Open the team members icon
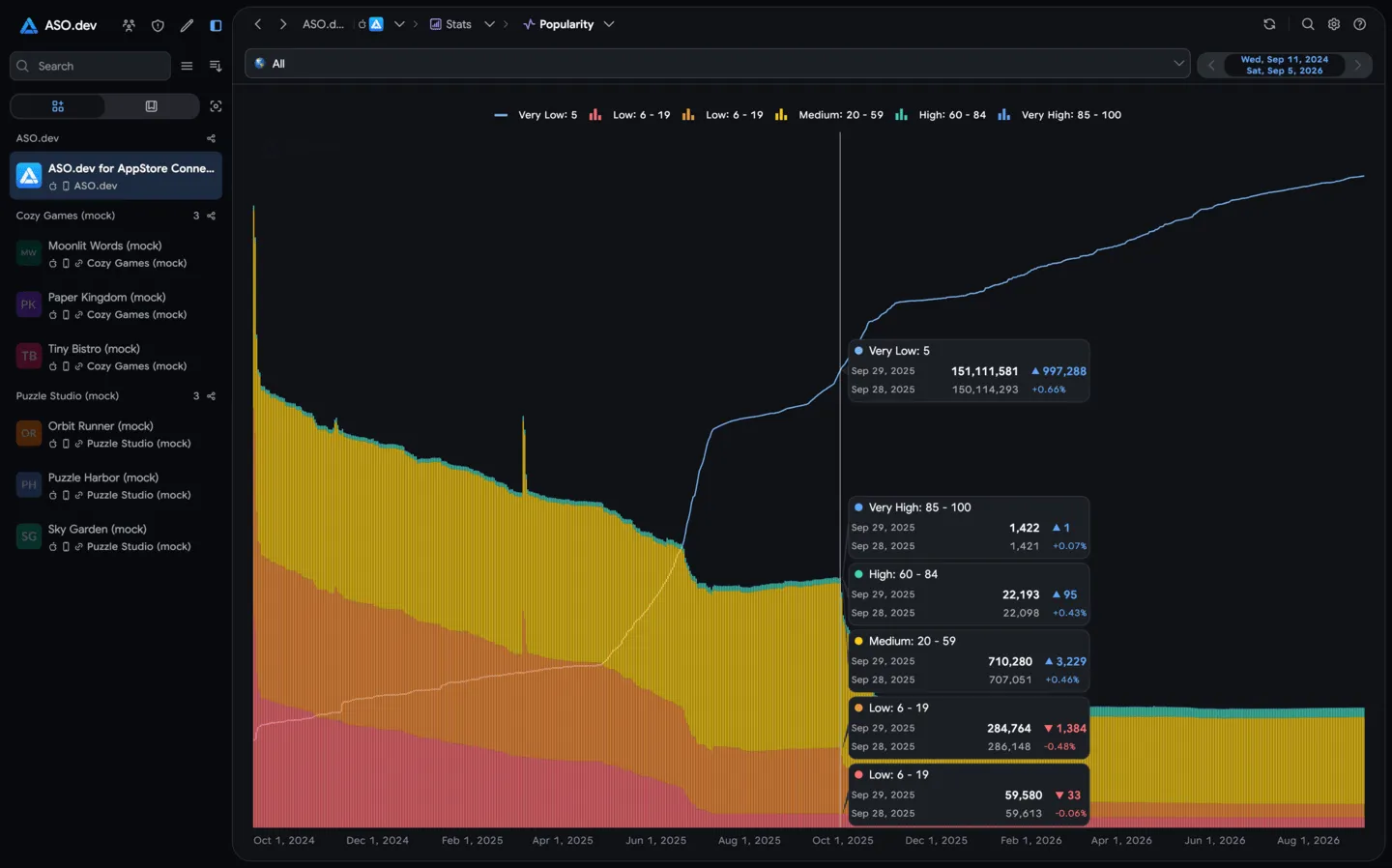This screenshot has width=1392, height=868. tap(129, 25)
